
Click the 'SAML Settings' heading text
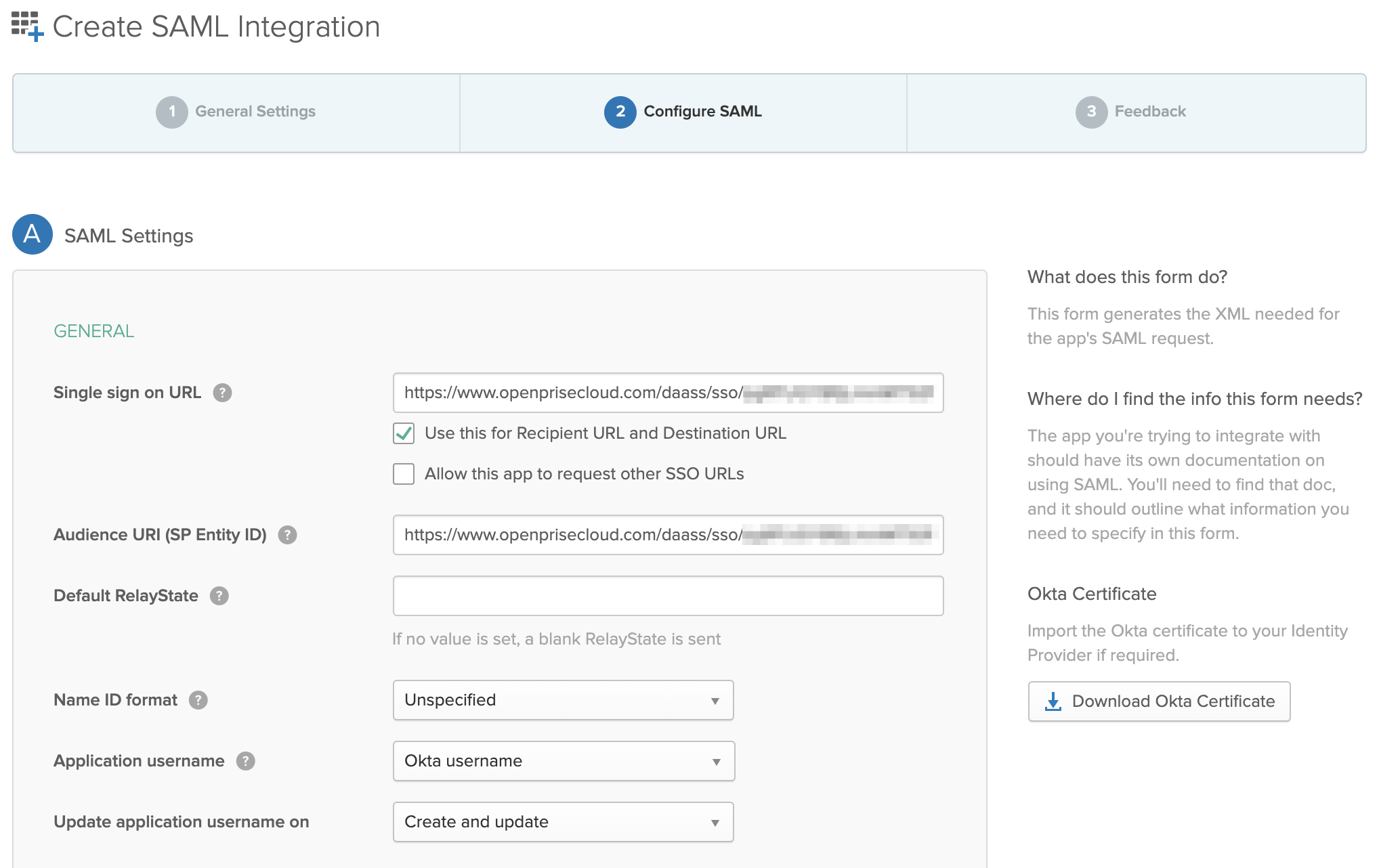point(129,236)
